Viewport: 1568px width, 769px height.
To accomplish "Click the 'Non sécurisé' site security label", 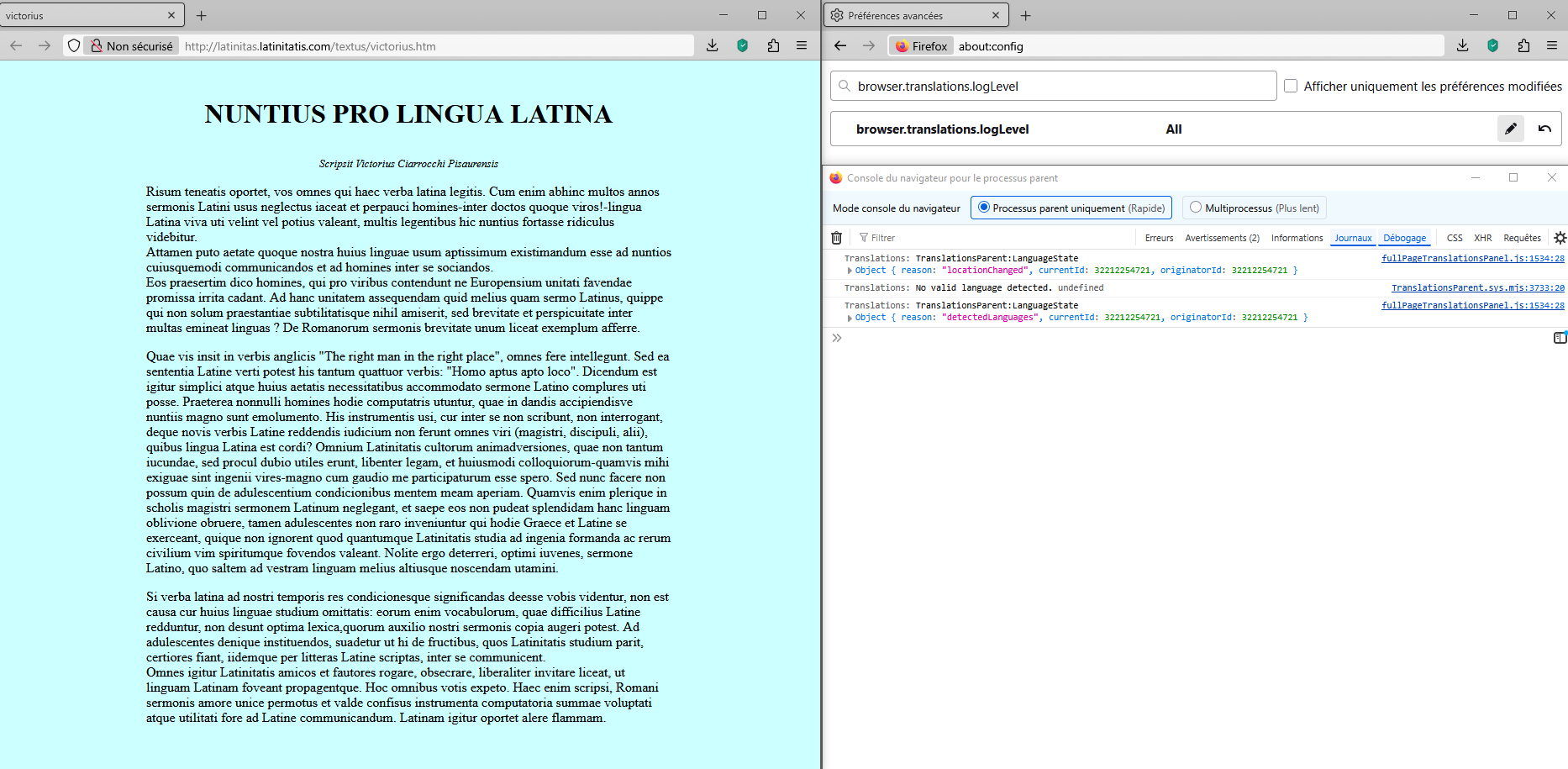I will point(132,46).
